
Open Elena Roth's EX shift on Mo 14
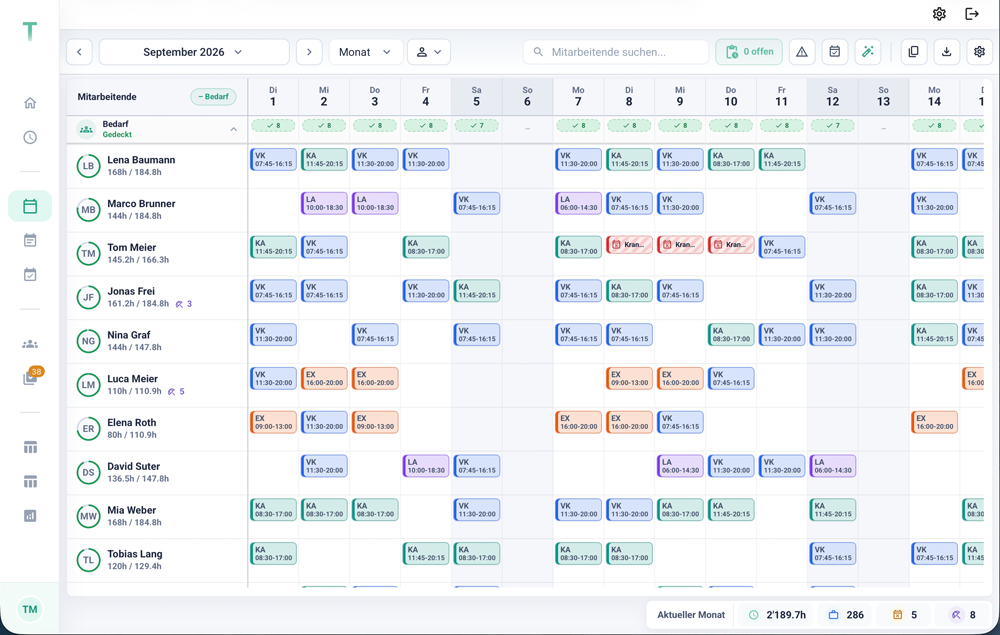934,422
